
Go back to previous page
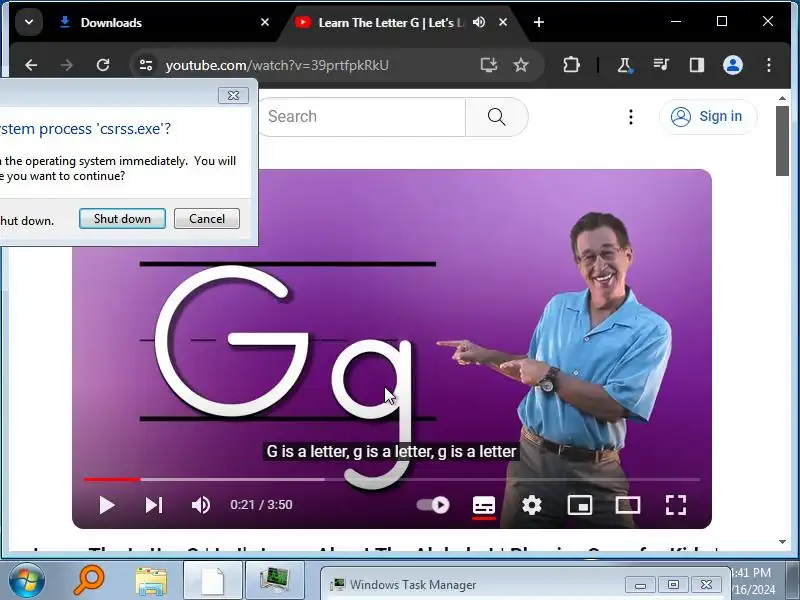click(31, 65)
